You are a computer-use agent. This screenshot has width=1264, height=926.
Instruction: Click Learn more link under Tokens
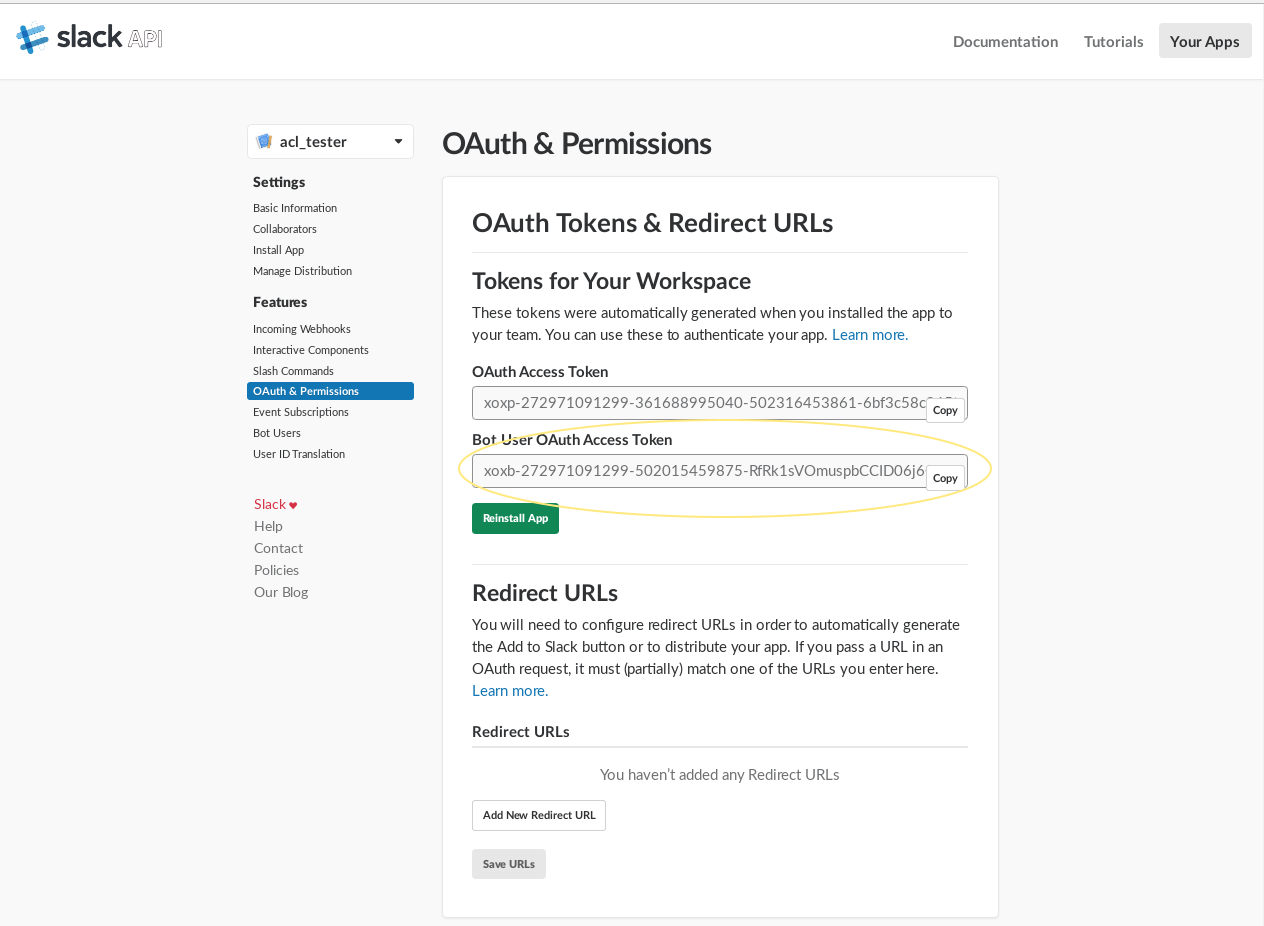point(870,335)
